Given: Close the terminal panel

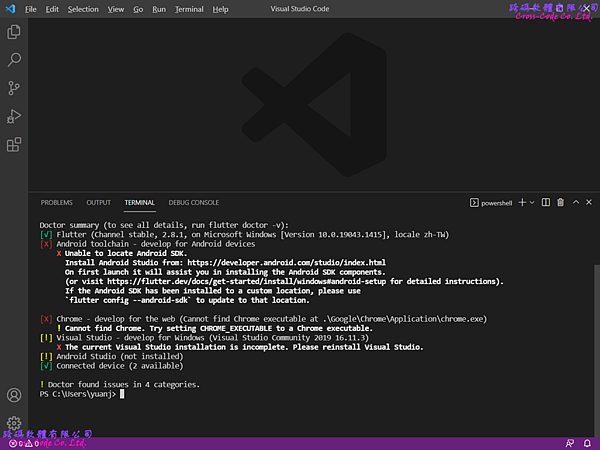Looking at the screenshot, I should [x=589, y=202].
